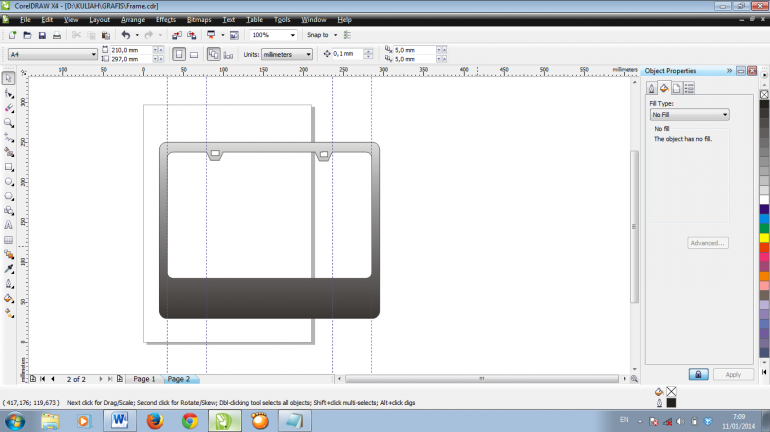770x432 pixels.
Task: Select the Text tool
Action: pyautogui.click(x=8, y=225)
